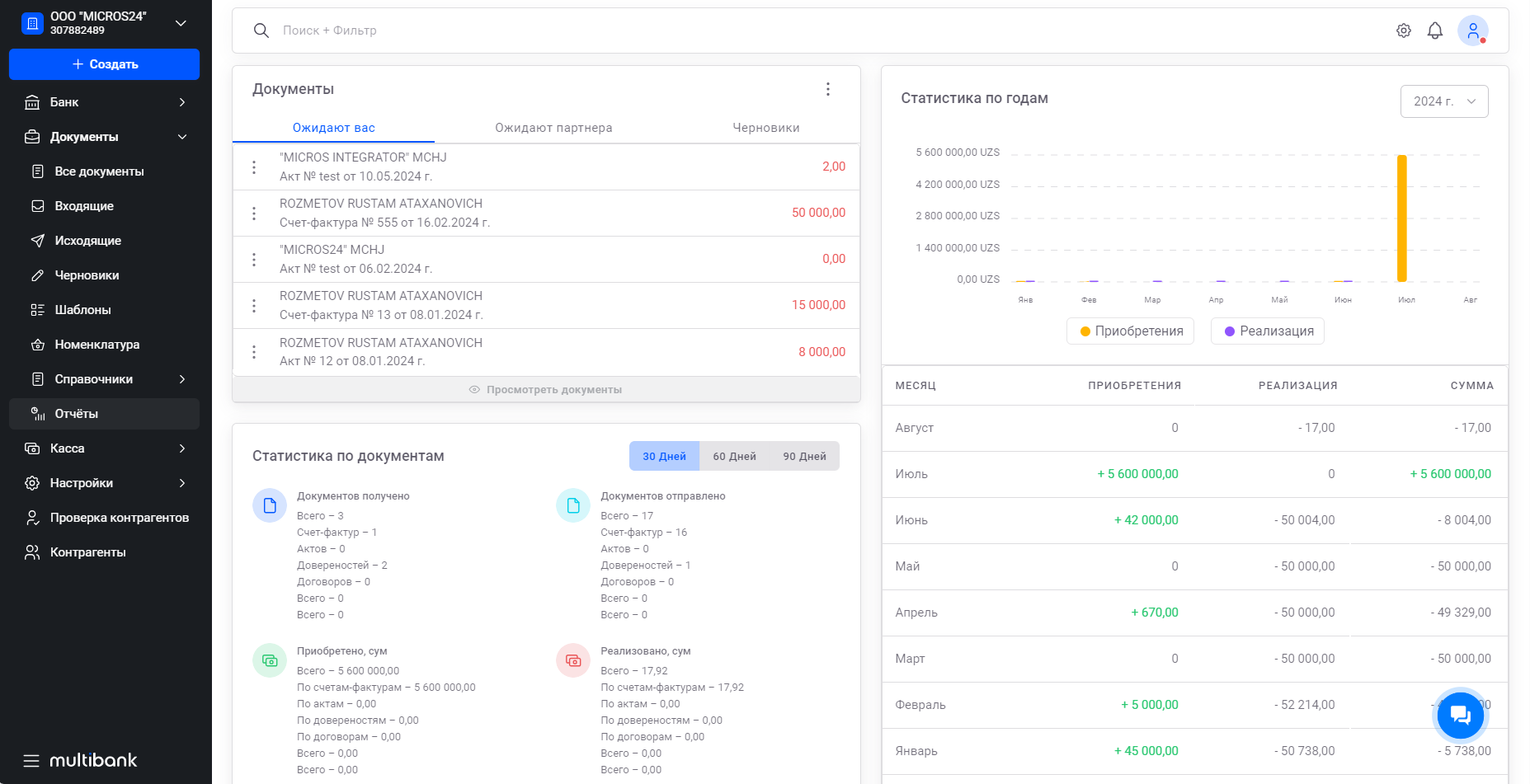This screenshot has height=784, width=1530.
Task: Switch to the Ожидают партнера tab
Action: pyautogui.click(x=553, y=128)
